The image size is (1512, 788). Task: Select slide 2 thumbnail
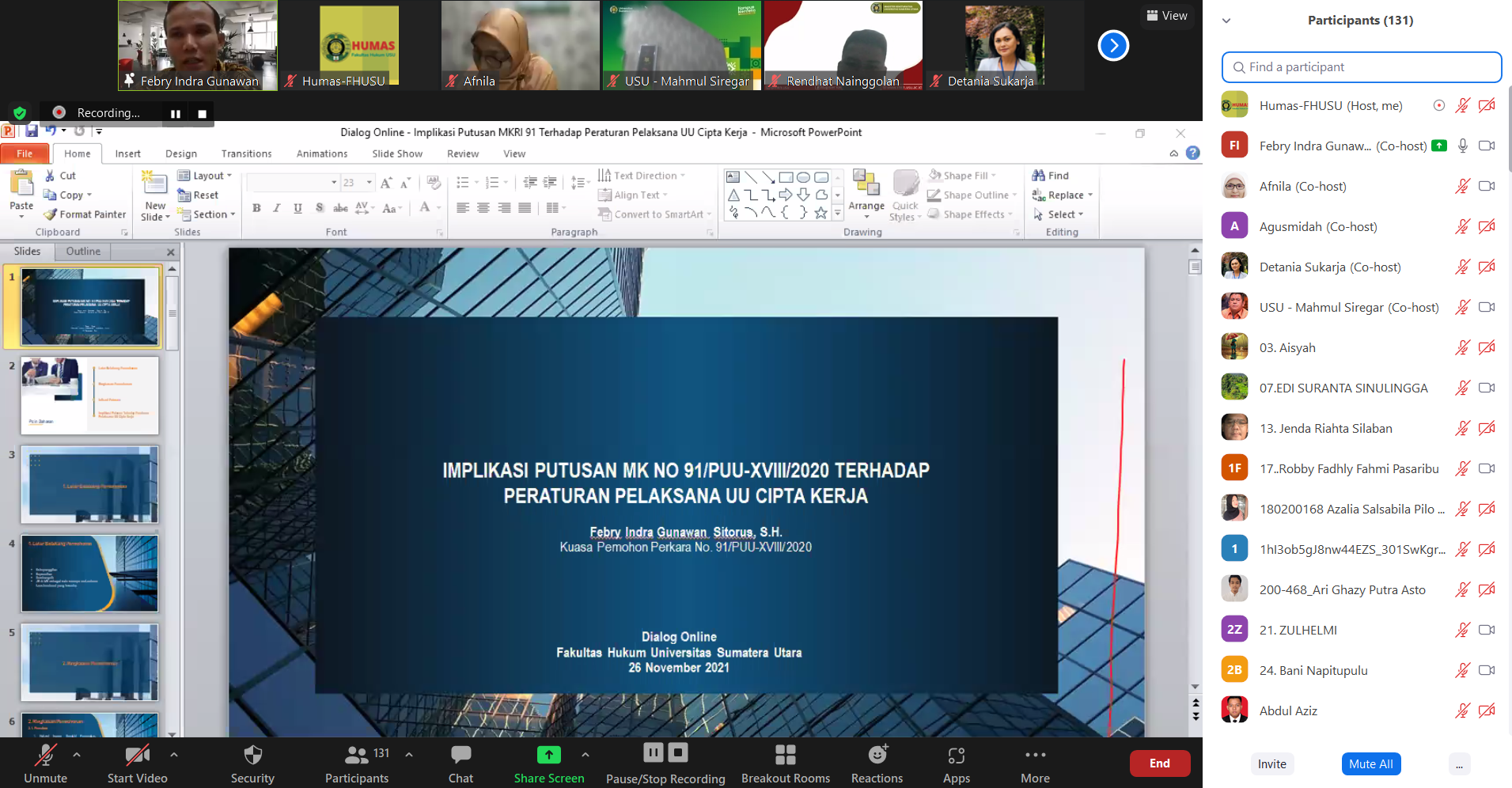90,395
